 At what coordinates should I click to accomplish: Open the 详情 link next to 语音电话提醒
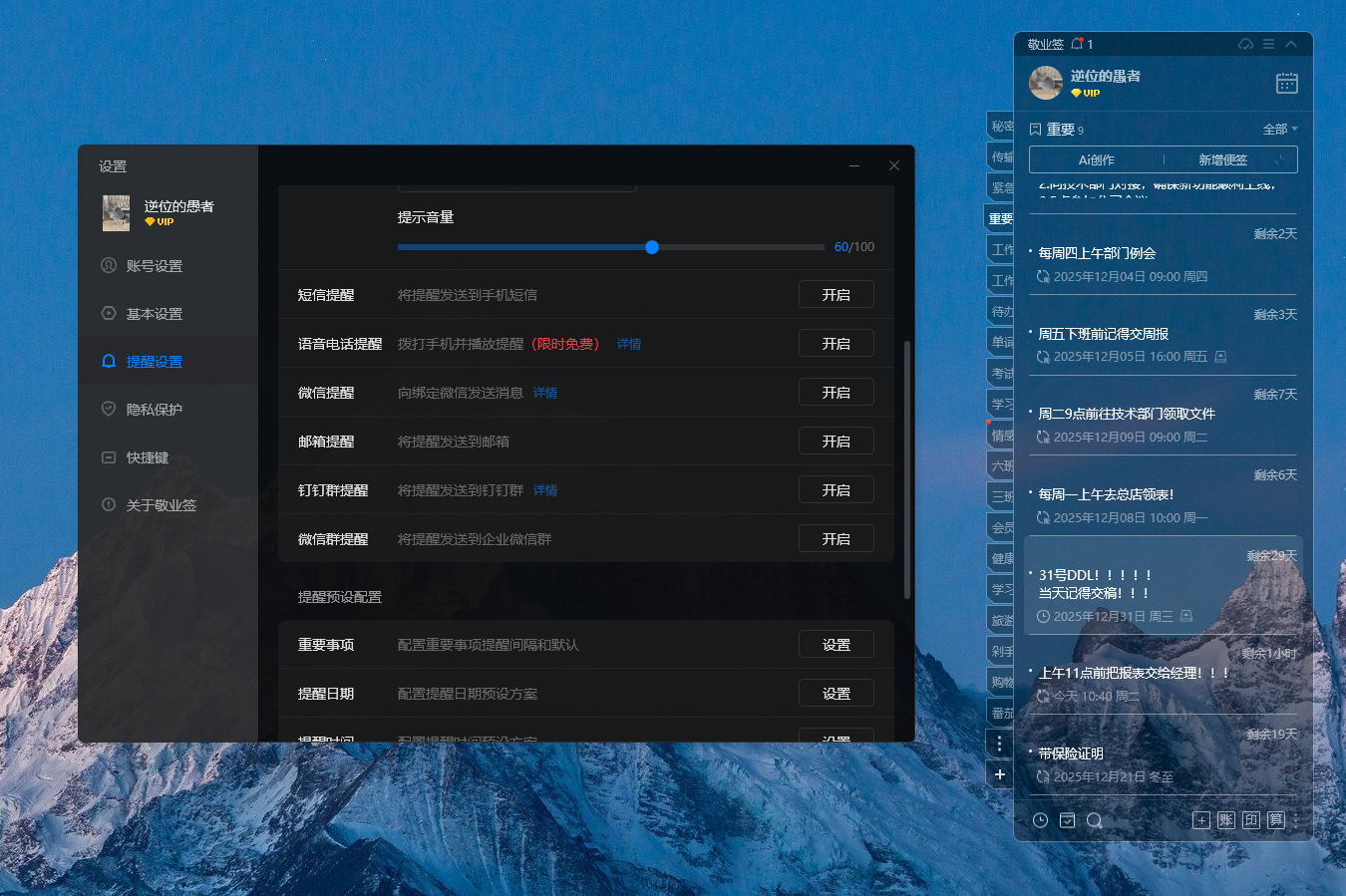click(628, 343)
